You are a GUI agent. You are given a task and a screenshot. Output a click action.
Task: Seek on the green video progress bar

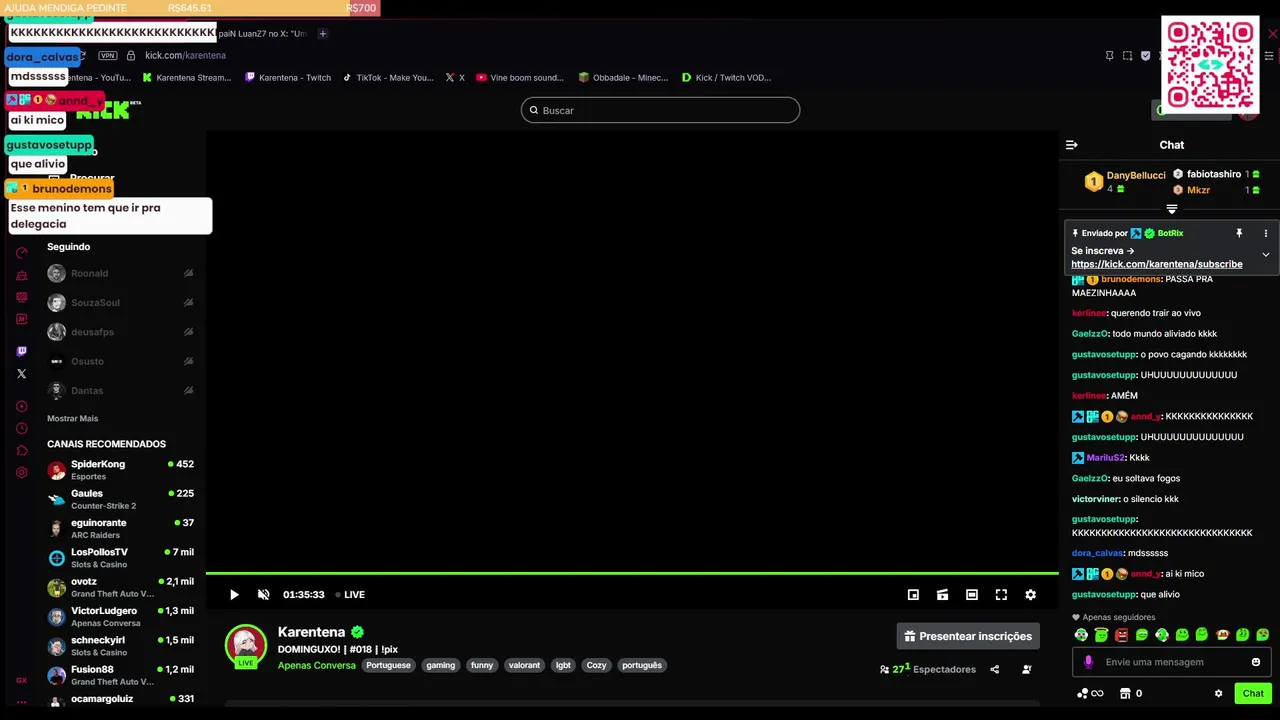(x=632, y=574)
